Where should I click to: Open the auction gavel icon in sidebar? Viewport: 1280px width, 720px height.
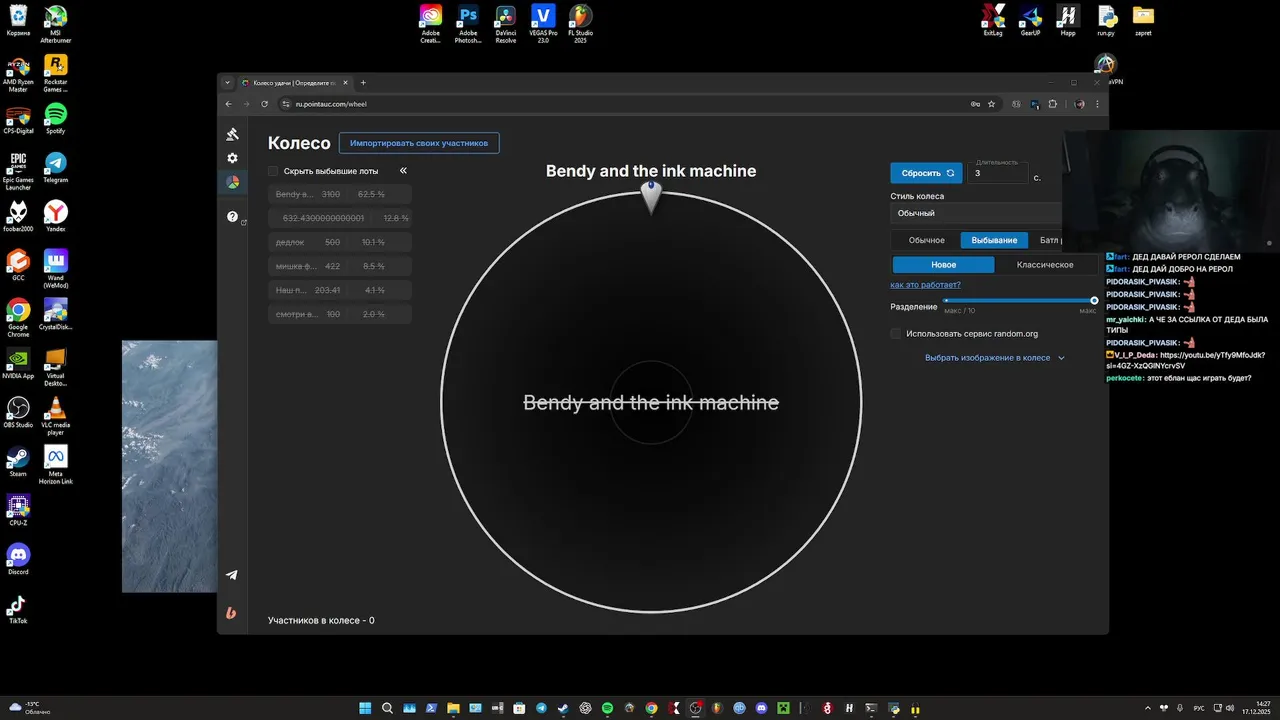click(232, 134)
